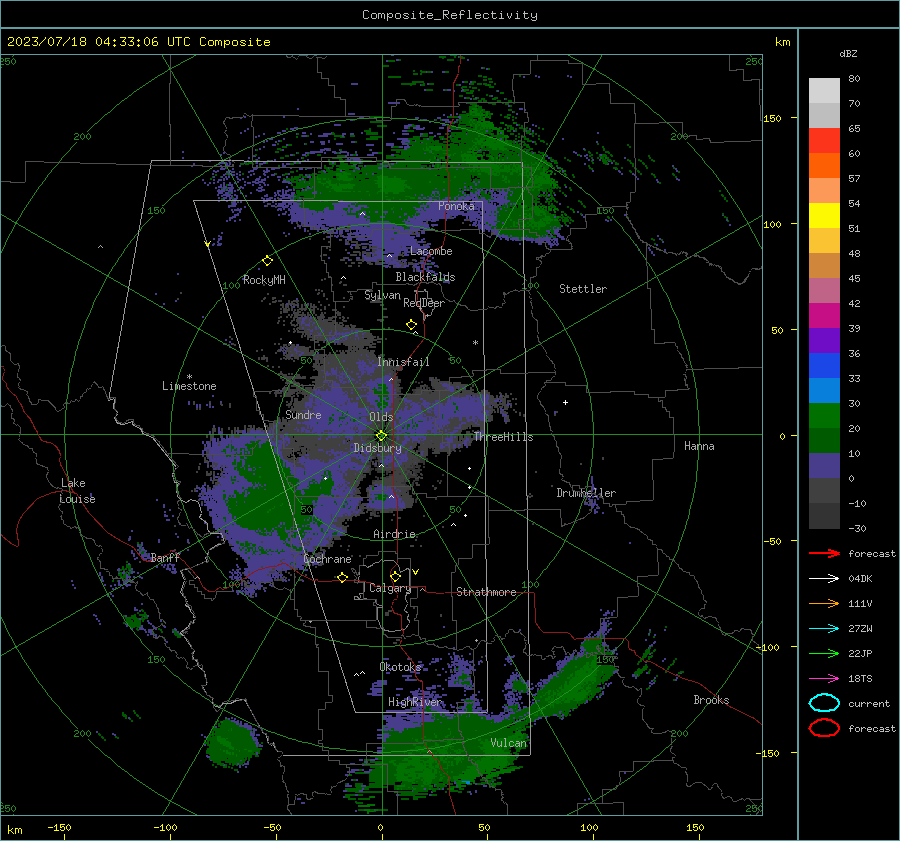Click the RedDeer city label
The height and width of the screenshot is (841, 900).
click(424, 303)
